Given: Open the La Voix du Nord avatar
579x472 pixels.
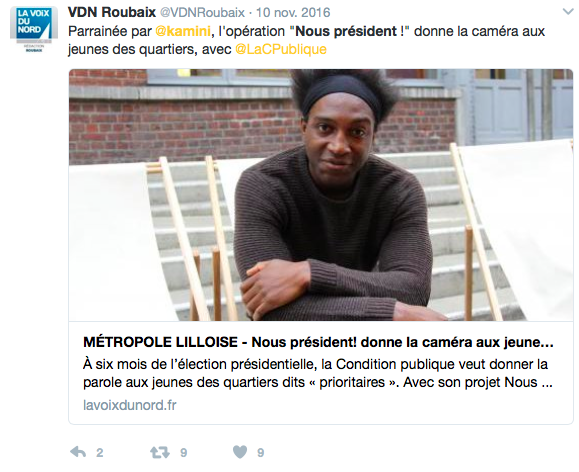Looking at the screenshot, I should point(34,29).
